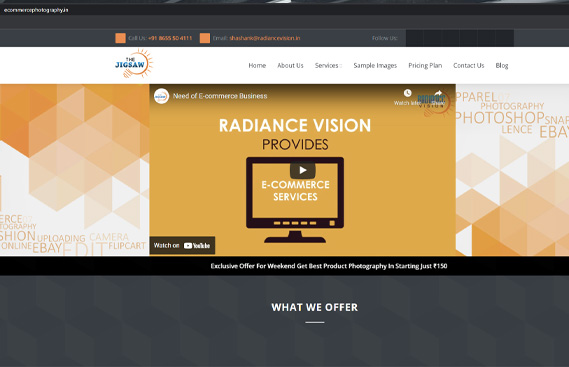The image size is (569, 367).
Task: Play the Need of E-commerce Business video
Action: pos(302,170)
